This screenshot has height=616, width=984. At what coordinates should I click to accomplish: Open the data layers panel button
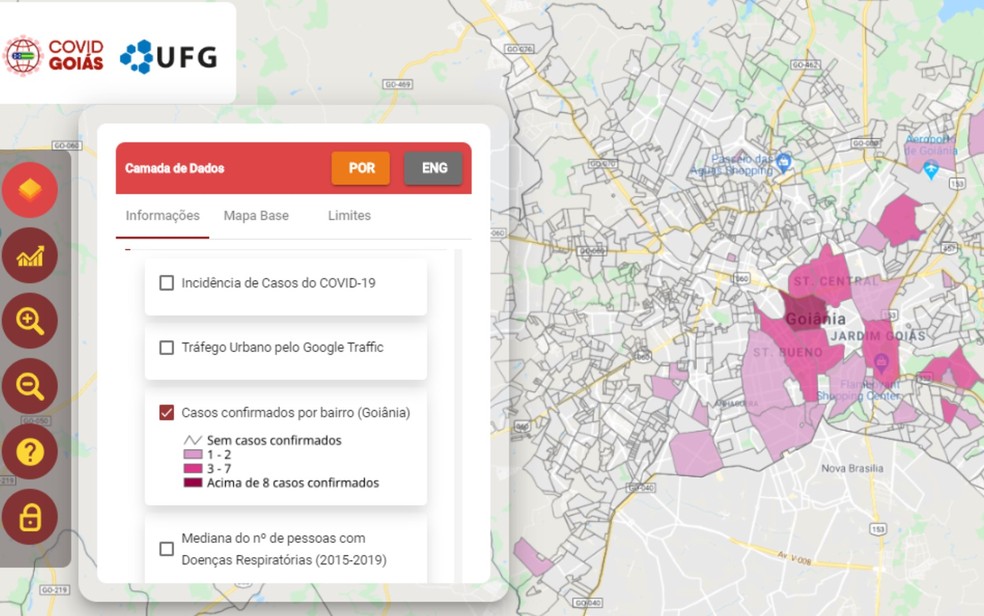tap(29, 189)
